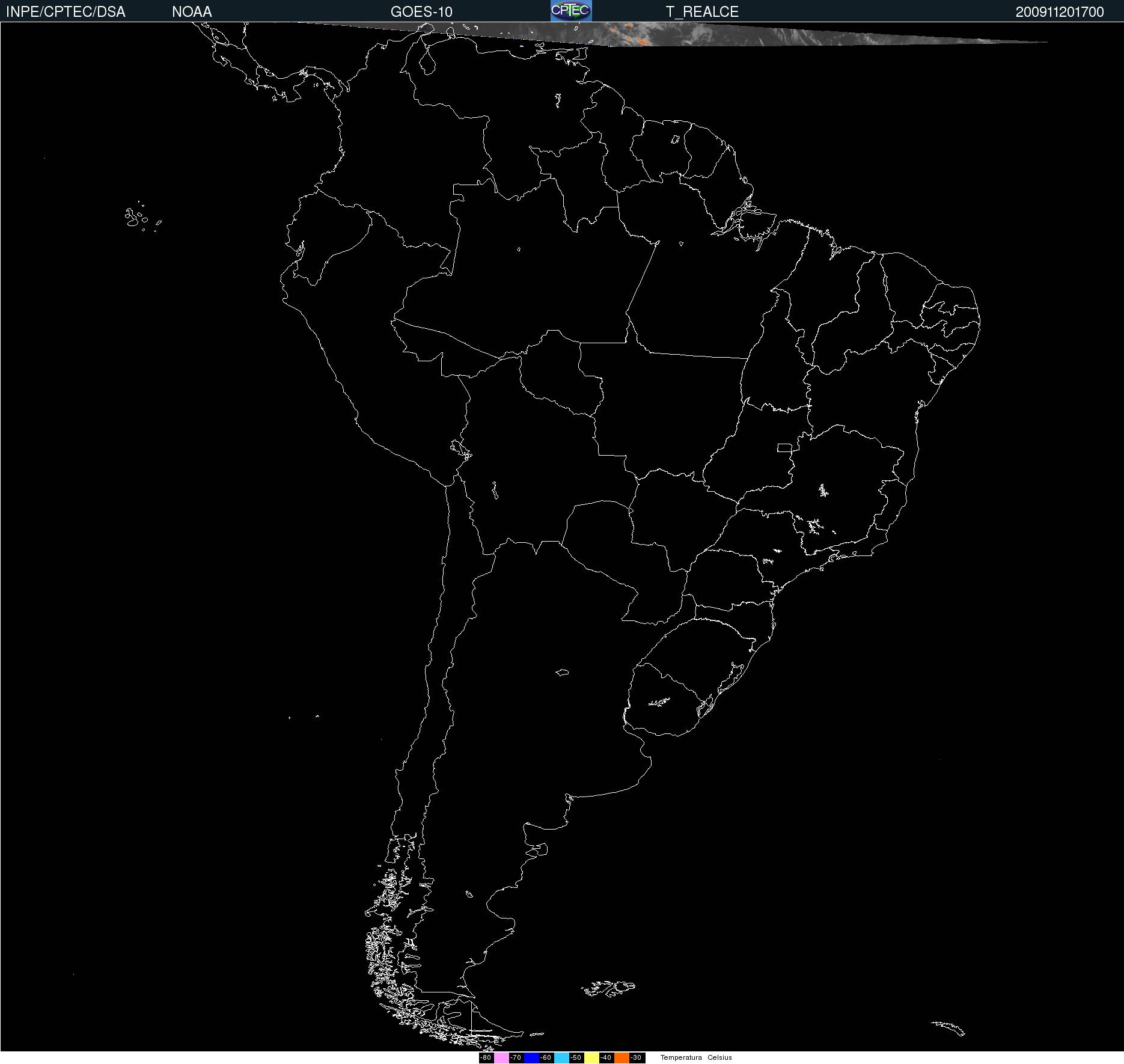Click the yellow temperature legend swatch

(591, 1057)
